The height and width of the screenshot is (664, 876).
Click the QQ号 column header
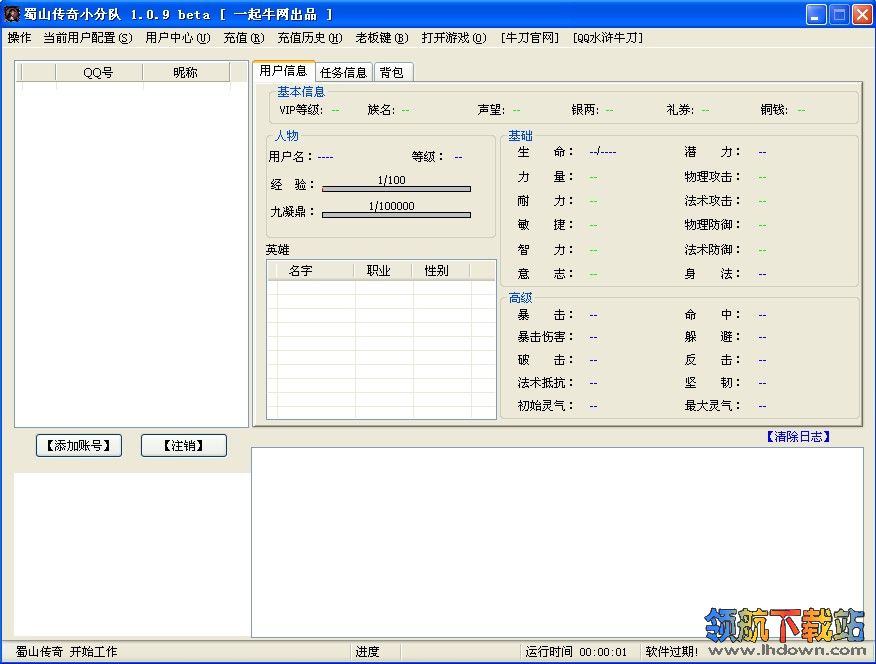[98, 72]
